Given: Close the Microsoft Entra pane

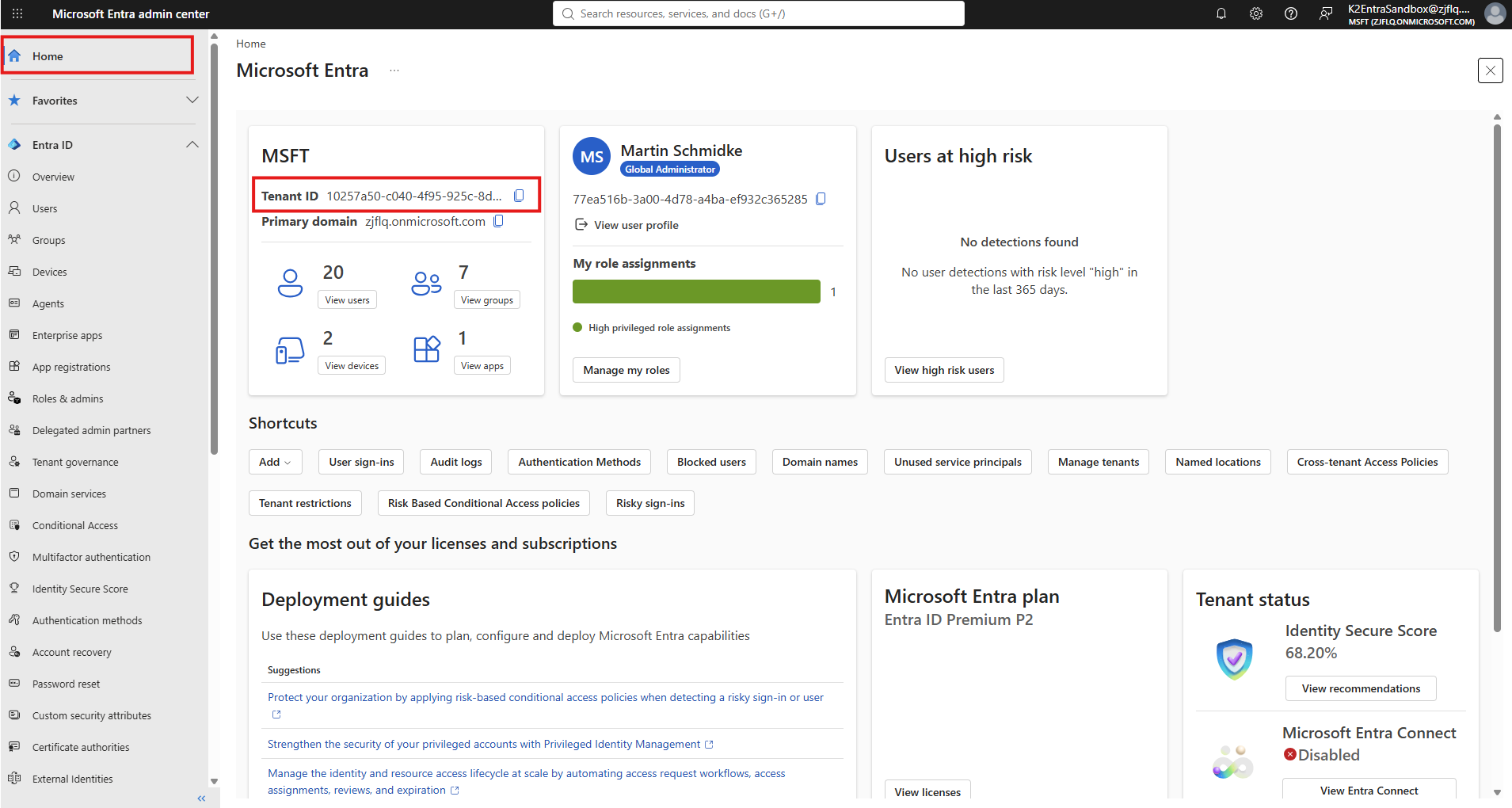Looking at the screenshot, I should pos(1491,71).
